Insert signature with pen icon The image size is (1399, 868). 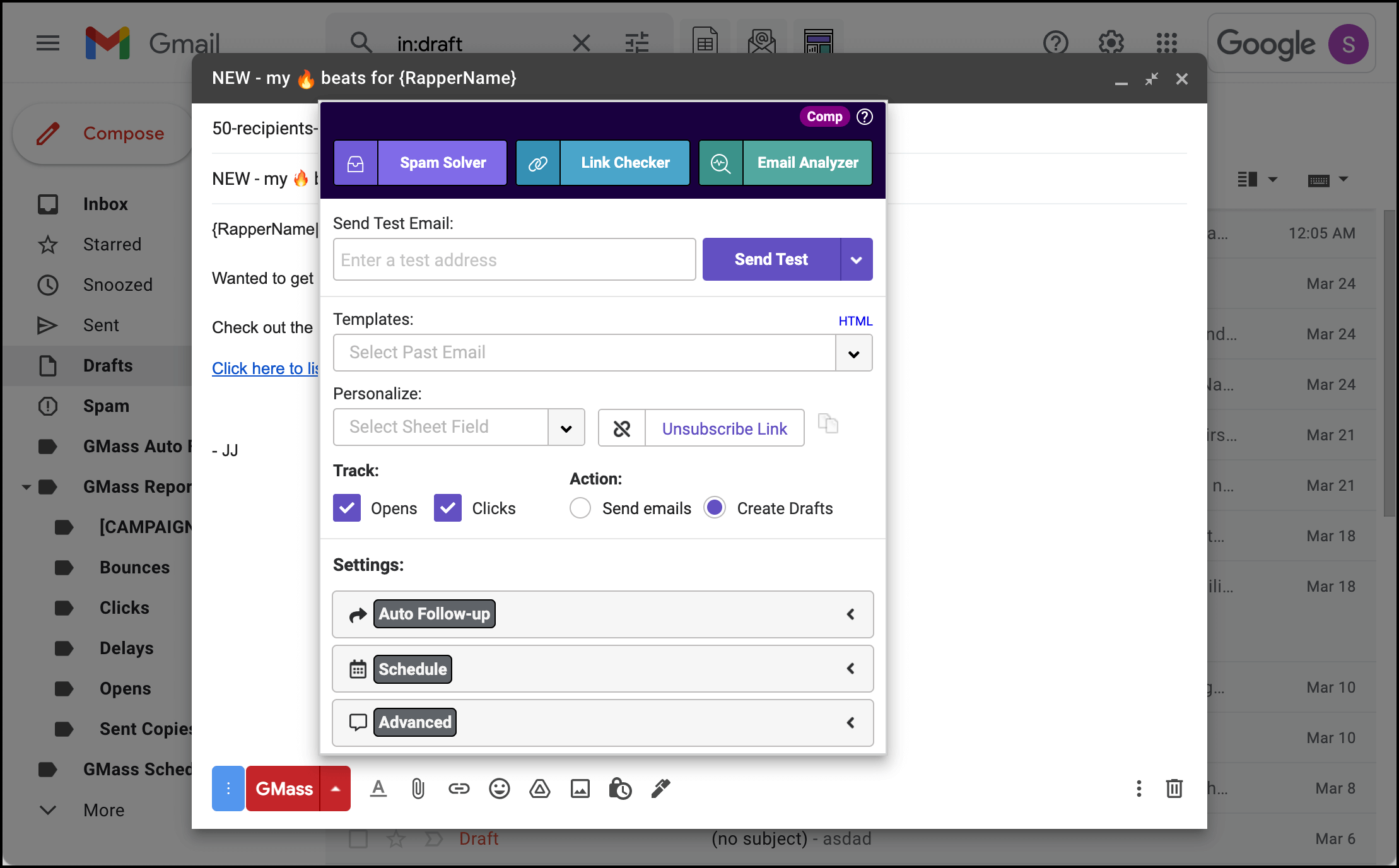point(660,789)
